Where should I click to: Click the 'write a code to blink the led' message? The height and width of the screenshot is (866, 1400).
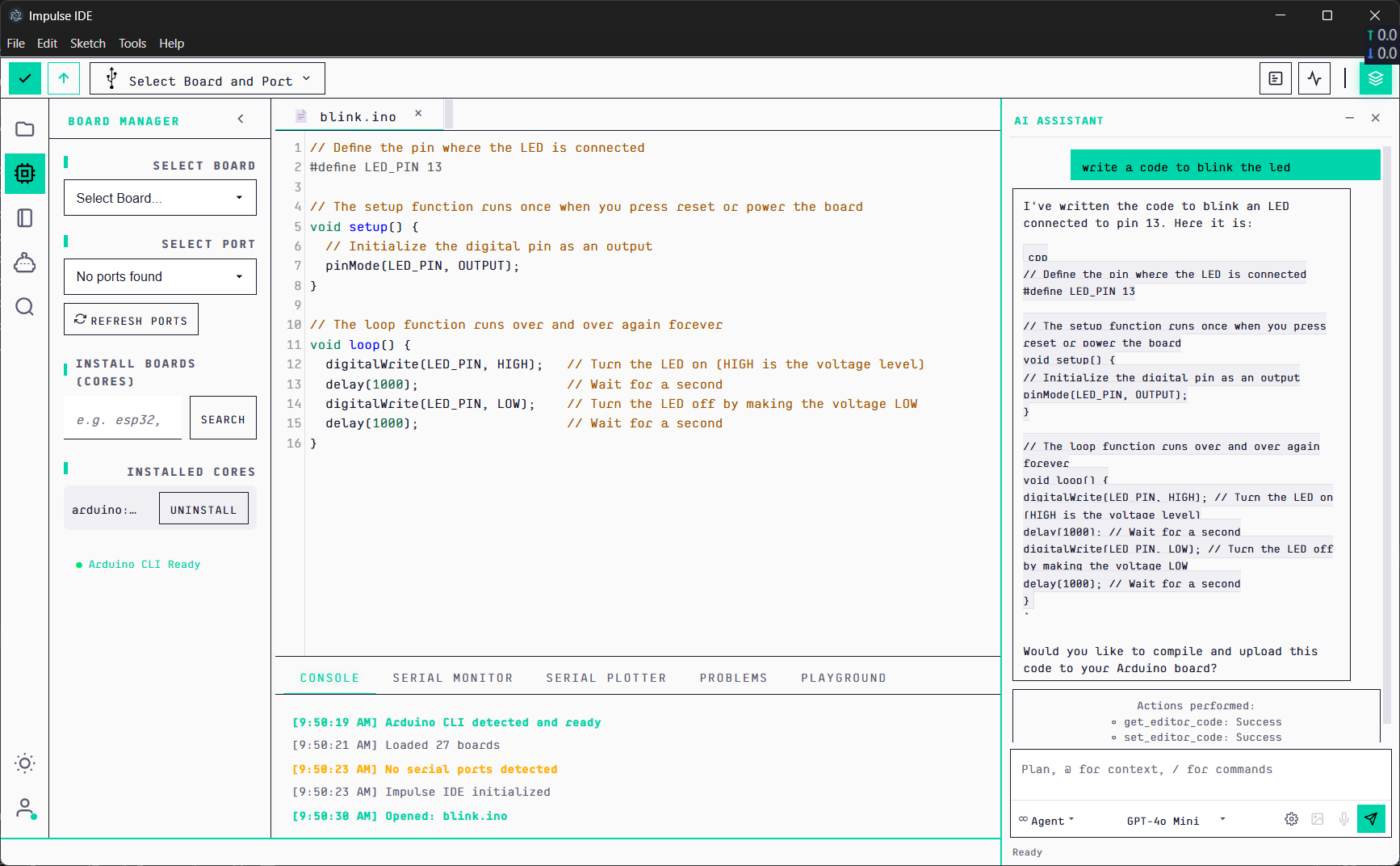click(1225, 166)
